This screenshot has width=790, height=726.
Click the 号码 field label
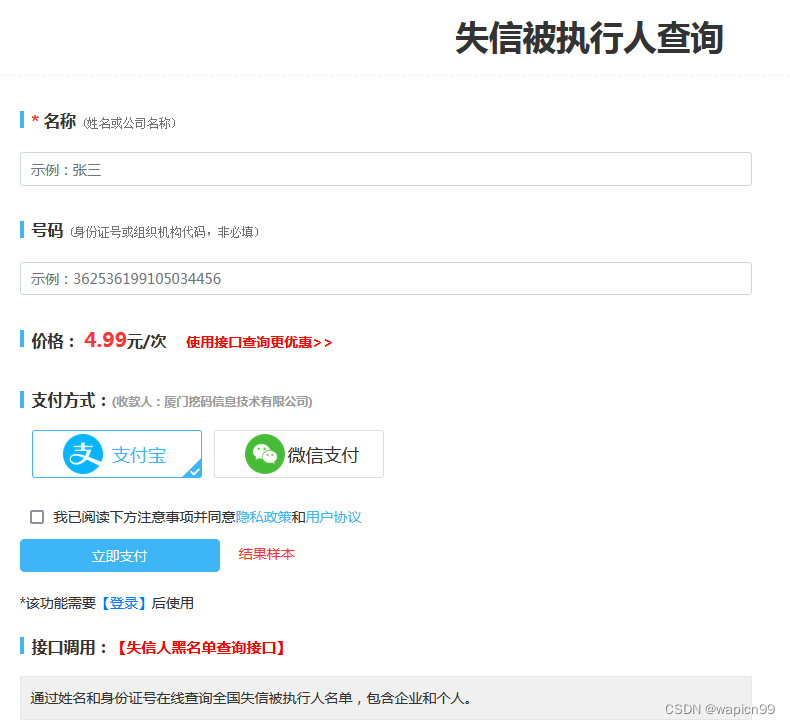(x=47, y=231)
